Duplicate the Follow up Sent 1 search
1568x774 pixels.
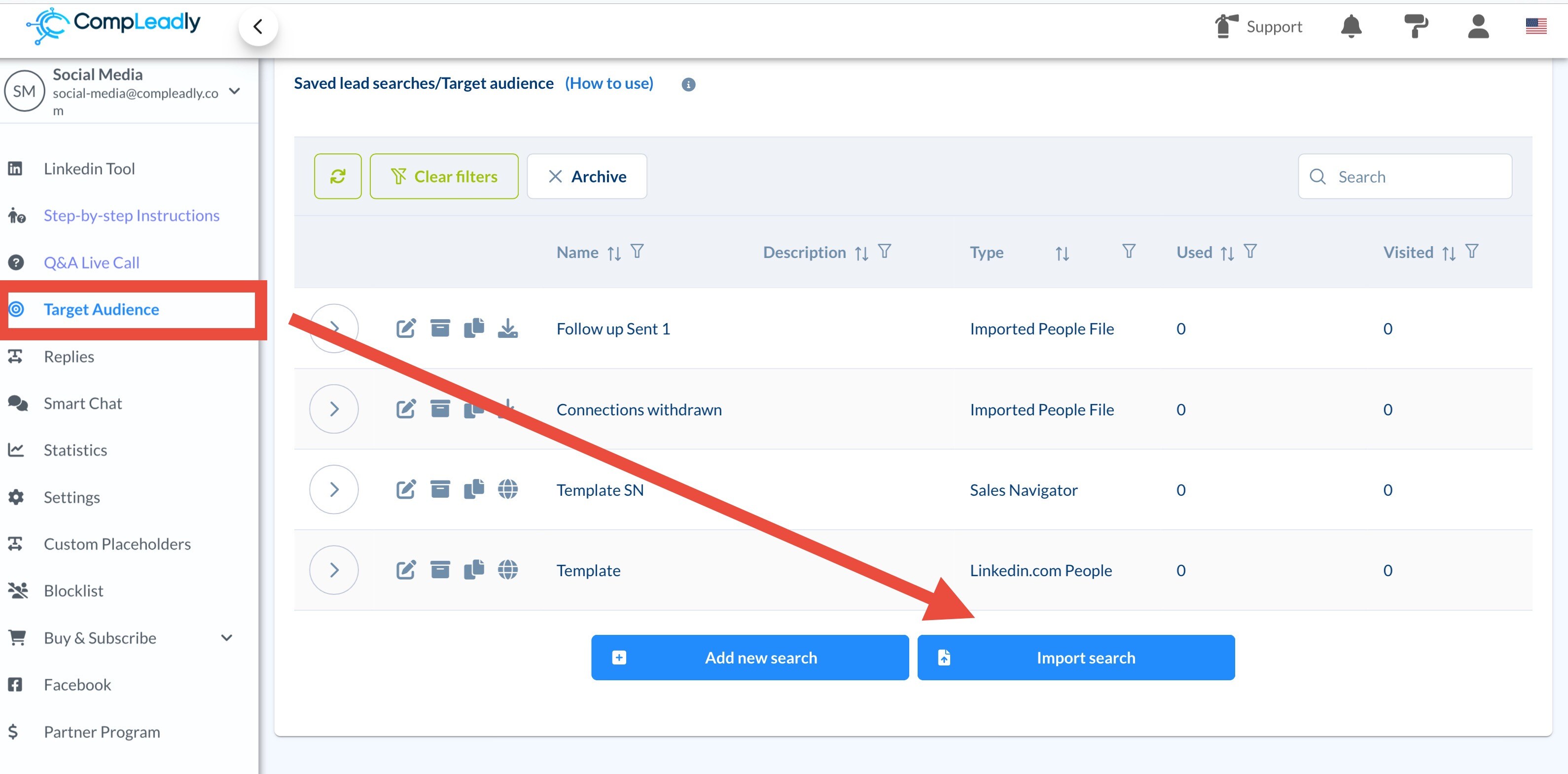(x=474, y=328)
